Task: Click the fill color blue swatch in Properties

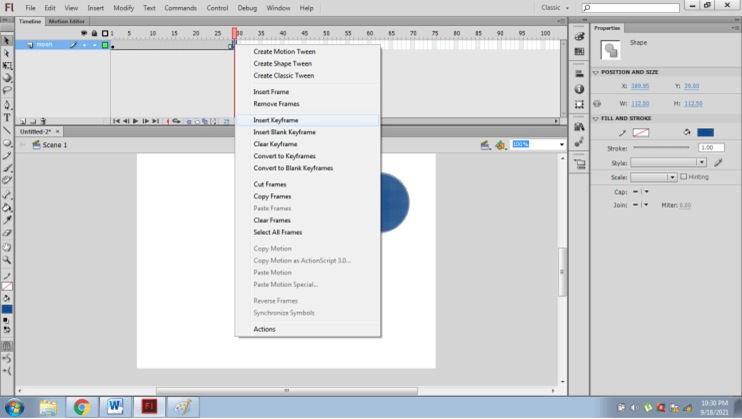Action: (x=705, y=133)
